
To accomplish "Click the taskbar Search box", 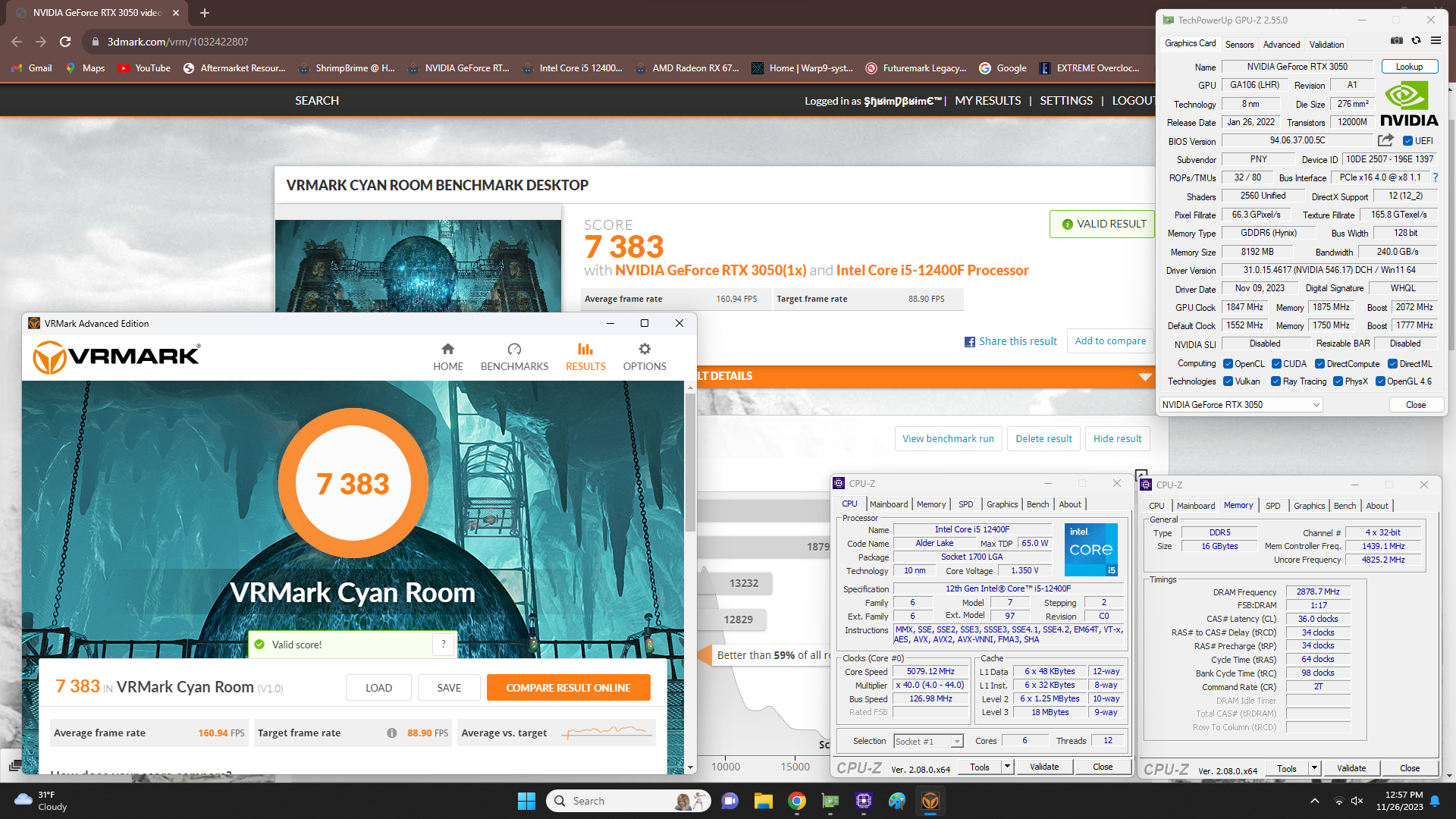I will point(628,801).
